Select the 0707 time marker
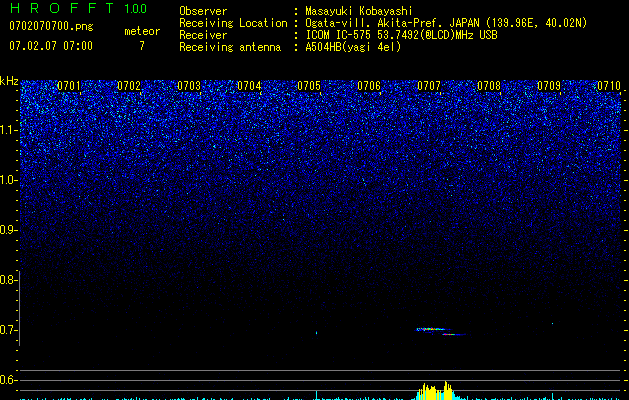The image size is (629, 400). (429, 86)
